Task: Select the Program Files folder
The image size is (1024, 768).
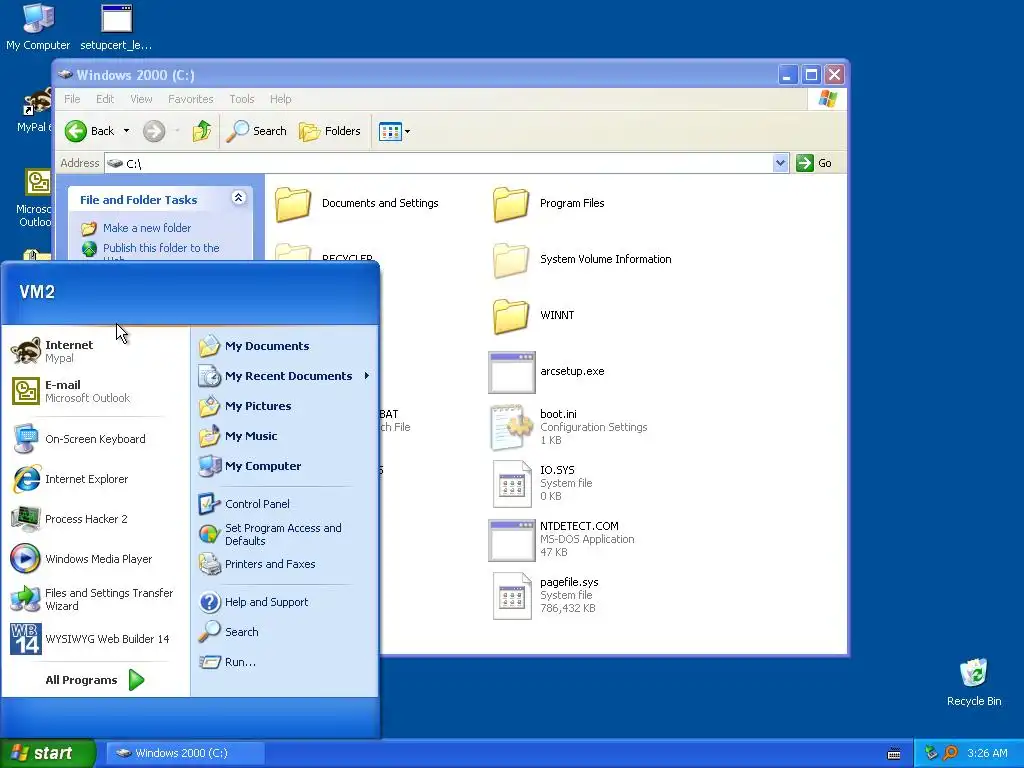Action: pyautogui.click(x=549, y=203)
